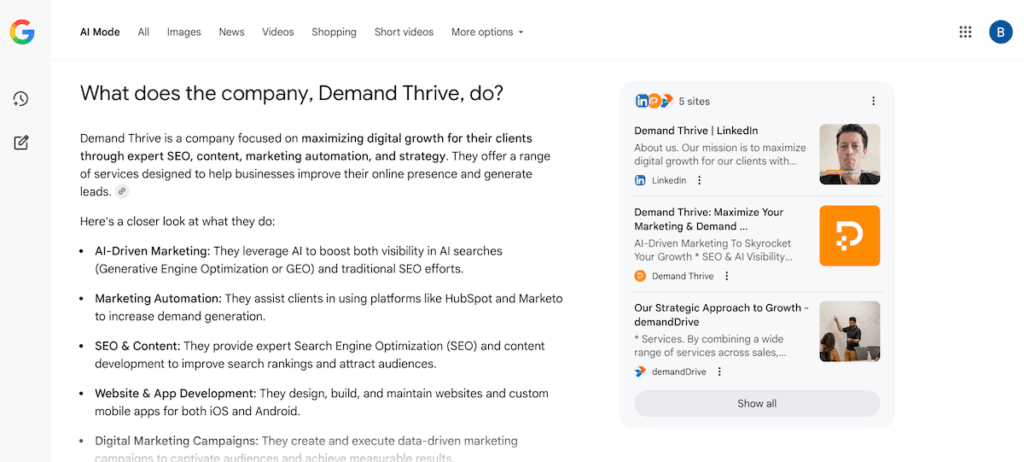The width and height of the screenshot is (1024, 462).
Task: Open 'Our Strategic Approach to Growth - demandDrive' result
Action: coord(722,315)
